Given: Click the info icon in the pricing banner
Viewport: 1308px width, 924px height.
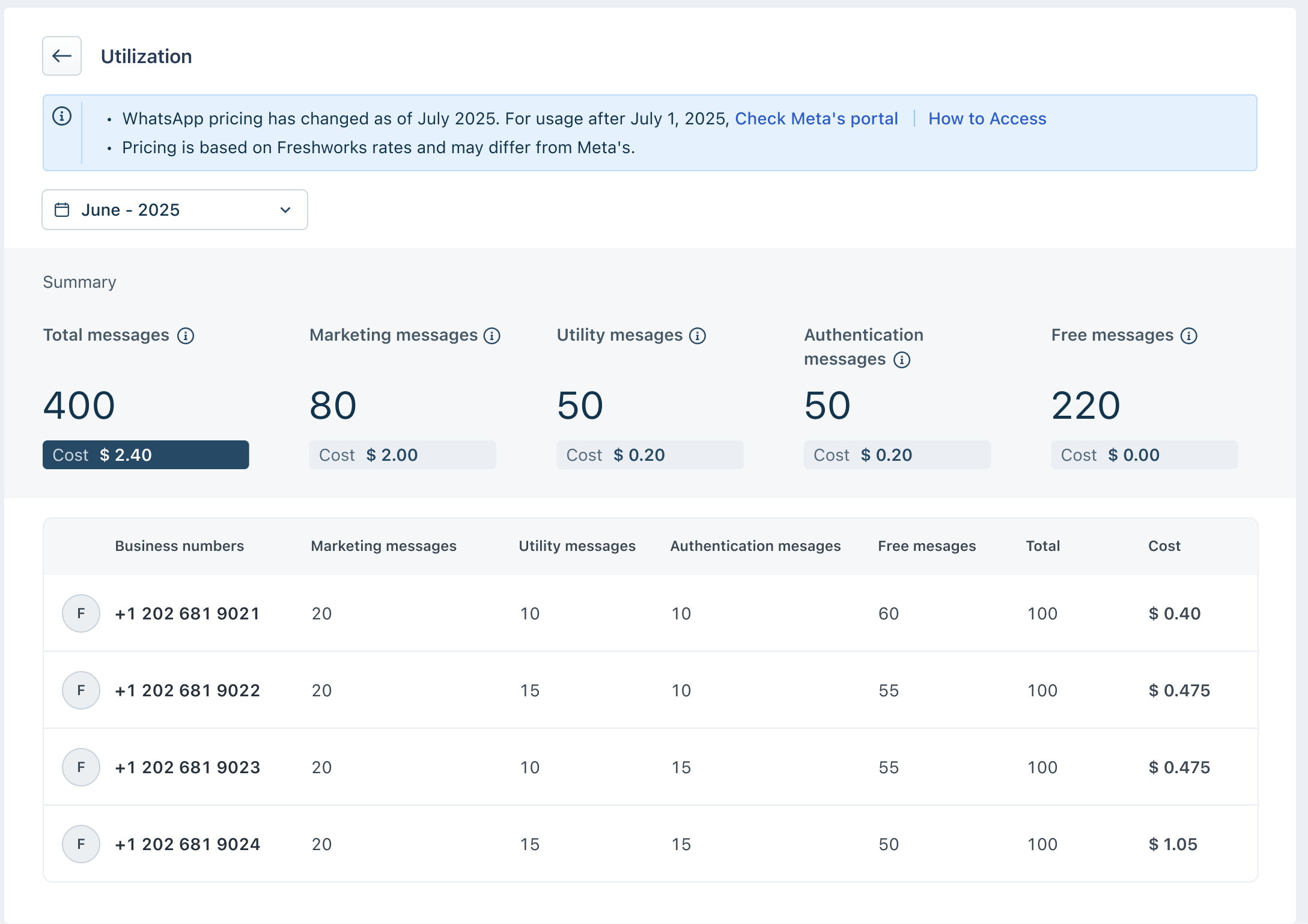Looking at the screenshot, I should click(62, 116).
